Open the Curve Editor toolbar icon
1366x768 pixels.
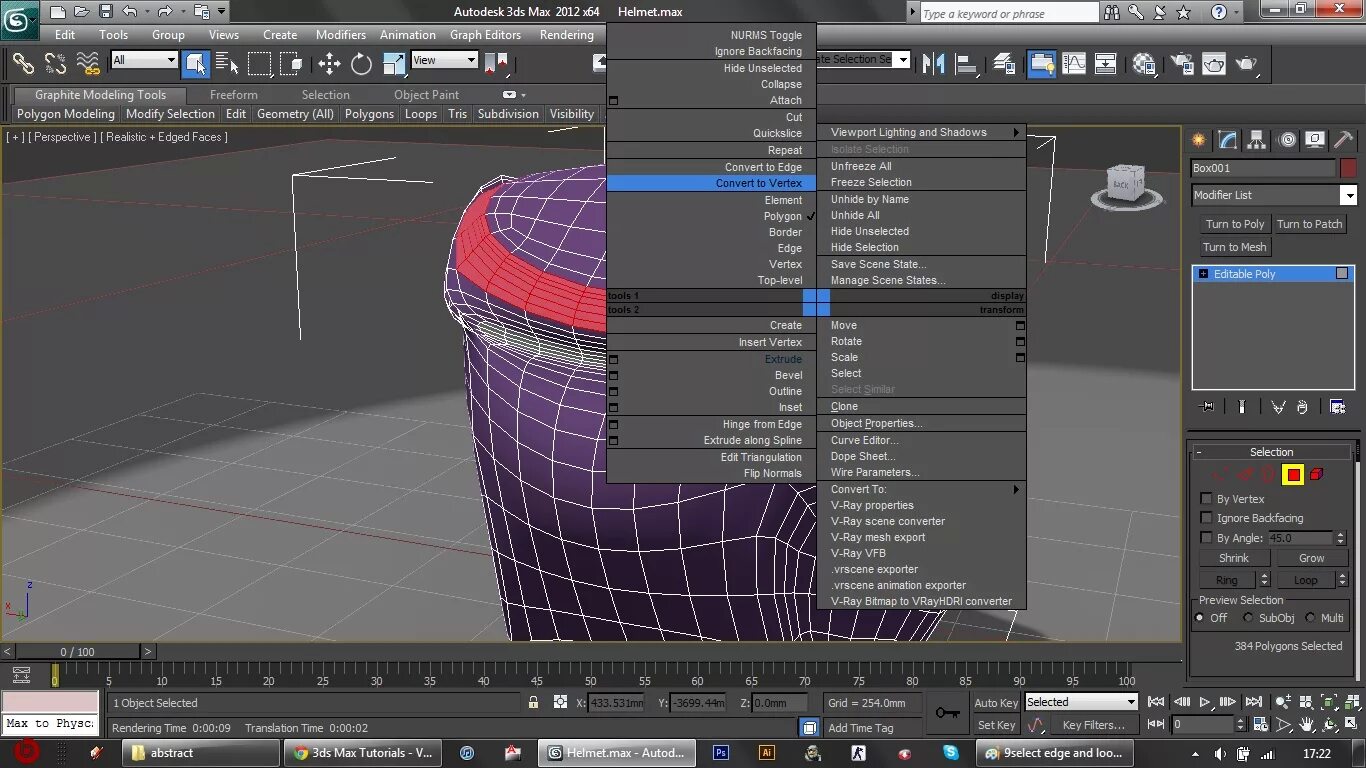[1074, 64]
